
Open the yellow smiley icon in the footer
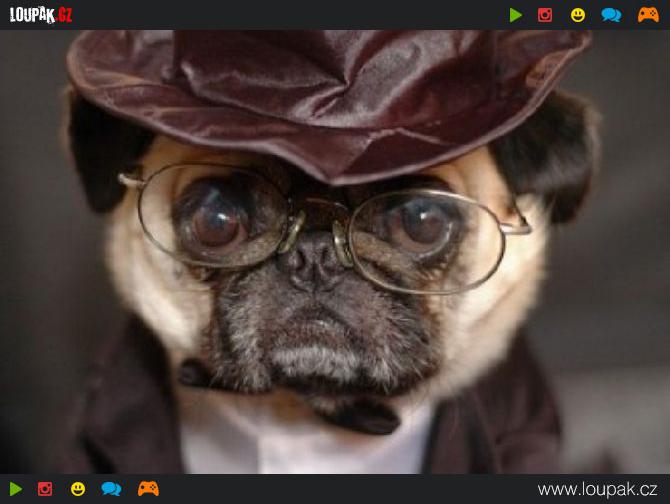[78, 489]
